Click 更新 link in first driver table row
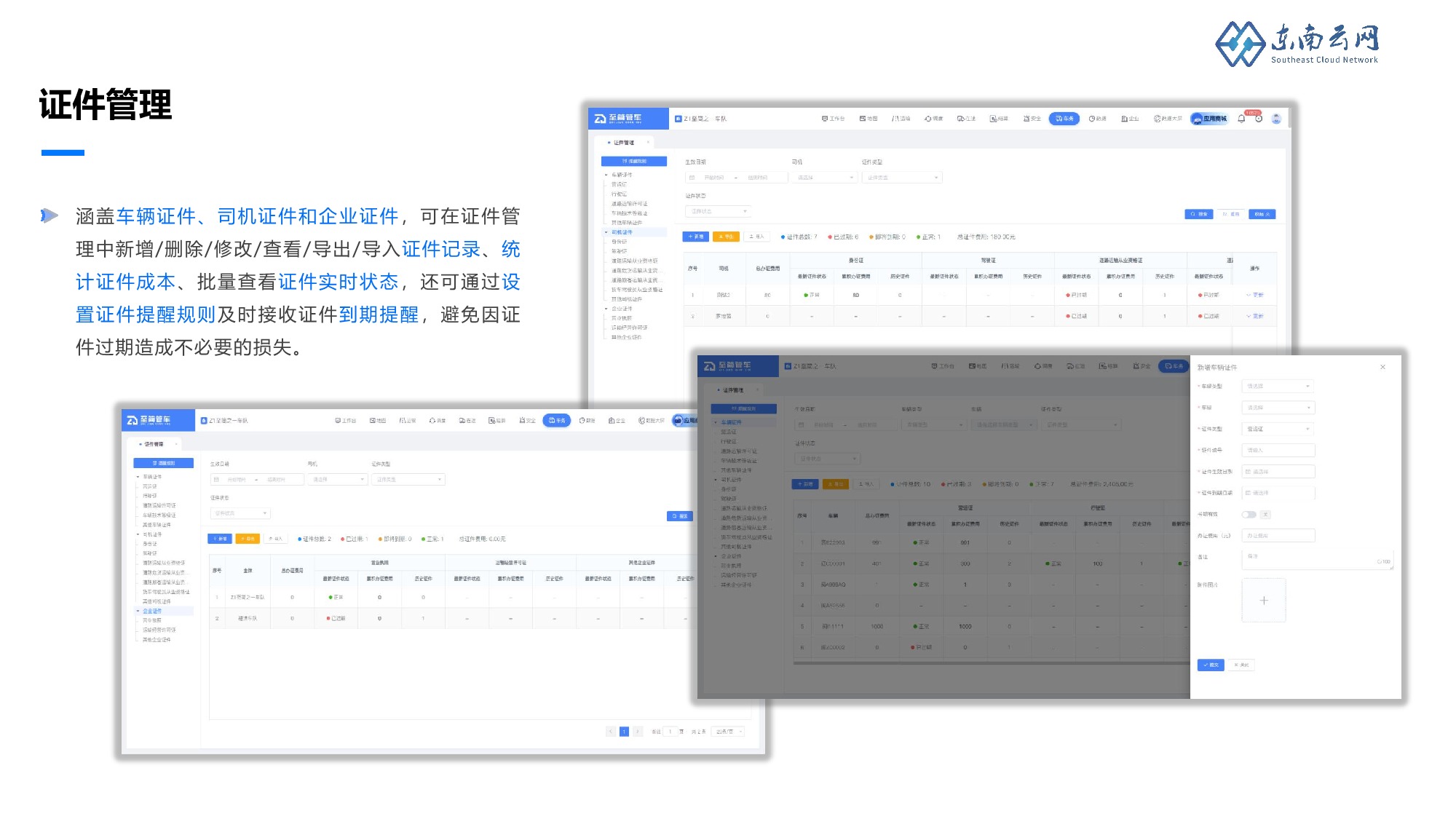 [1255, 295]
